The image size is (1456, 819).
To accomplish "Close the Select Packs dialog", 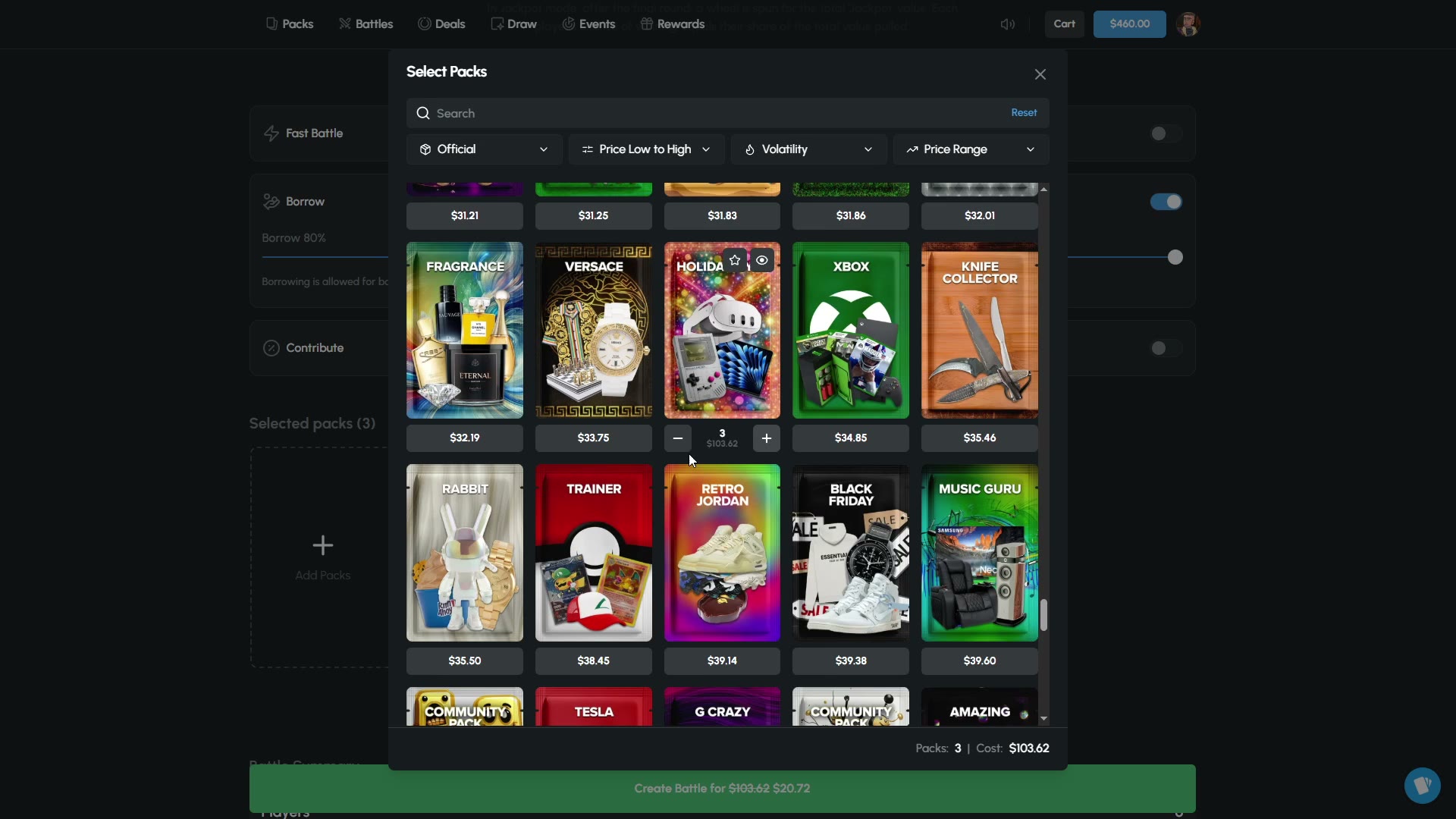I will 1040,74.
